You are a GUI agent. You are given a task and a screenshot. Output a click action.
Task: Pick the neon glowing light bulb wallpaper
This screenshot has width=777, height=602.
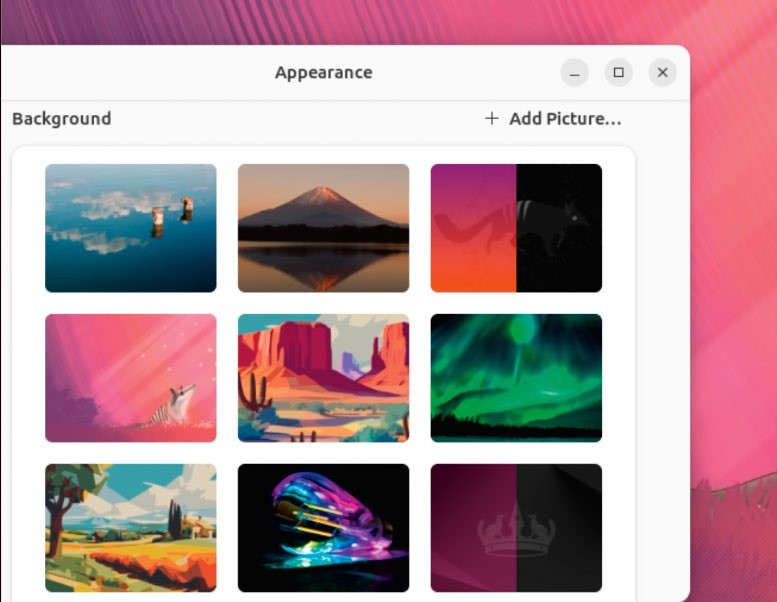click(324, 528)
